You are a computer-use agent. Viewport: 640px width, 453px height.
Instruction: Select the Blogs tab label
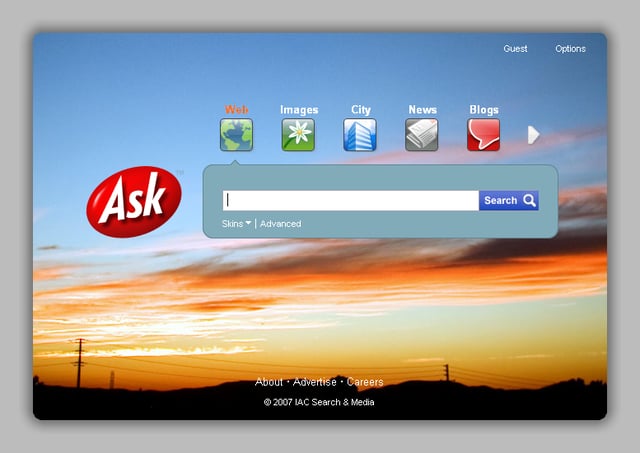484,110
